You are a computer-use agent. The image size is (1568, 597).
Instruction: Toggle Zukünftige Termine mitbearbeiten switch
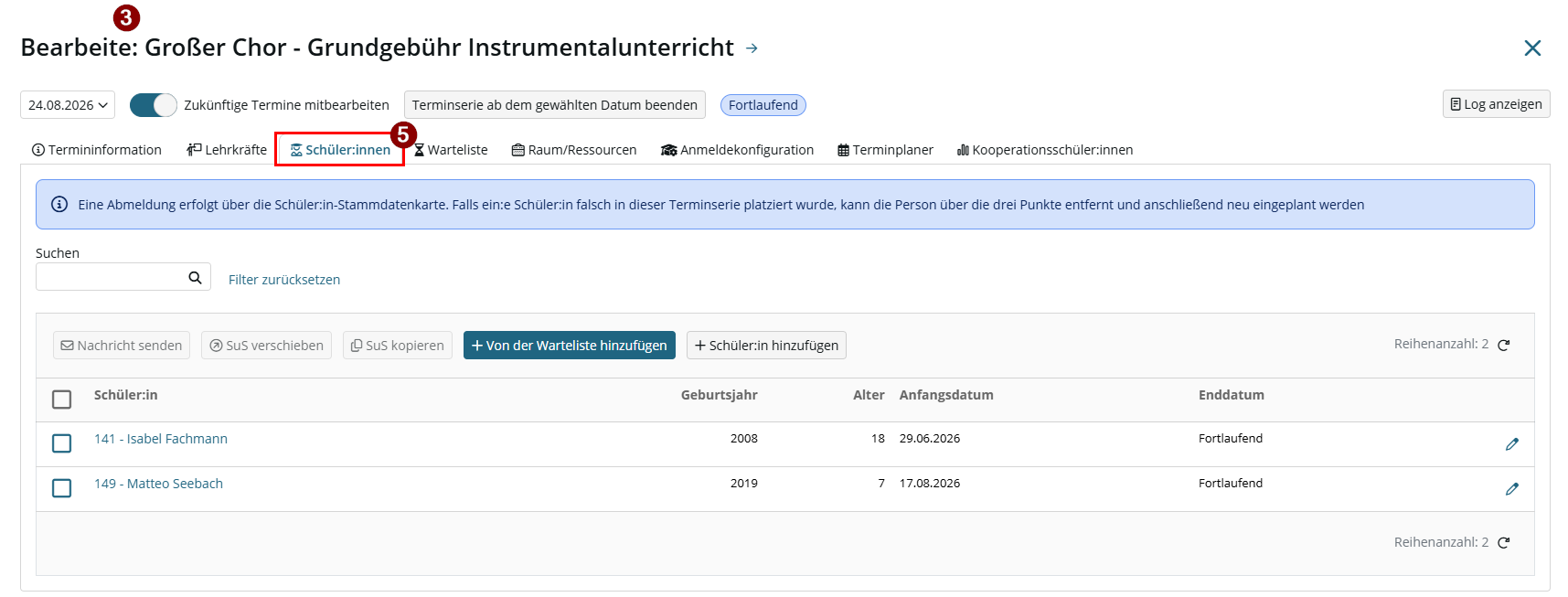153,105
